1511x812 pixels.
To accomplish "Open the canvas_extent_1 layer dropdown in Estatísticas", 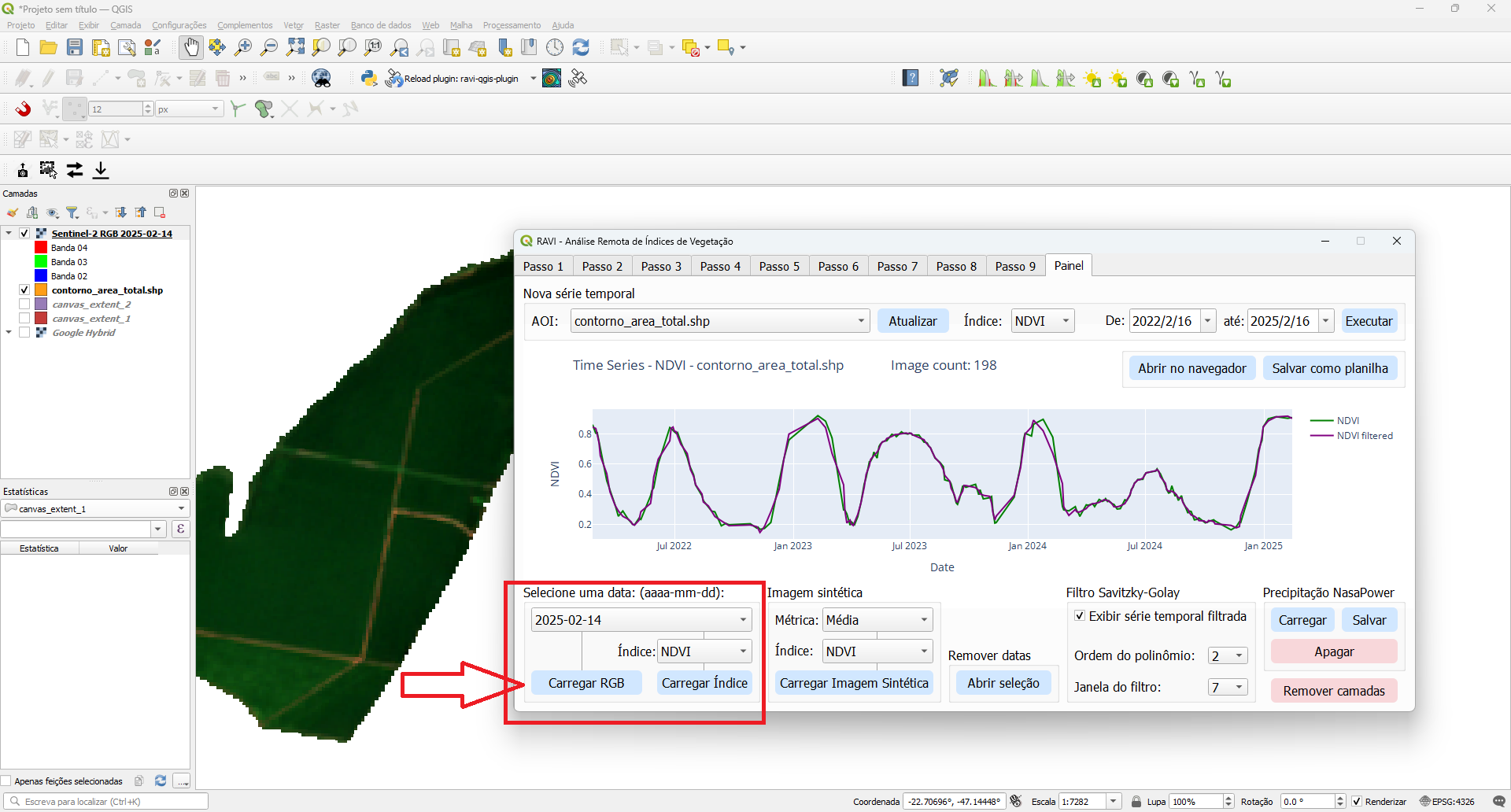I will pyautogui.click(x=95, y=508).
